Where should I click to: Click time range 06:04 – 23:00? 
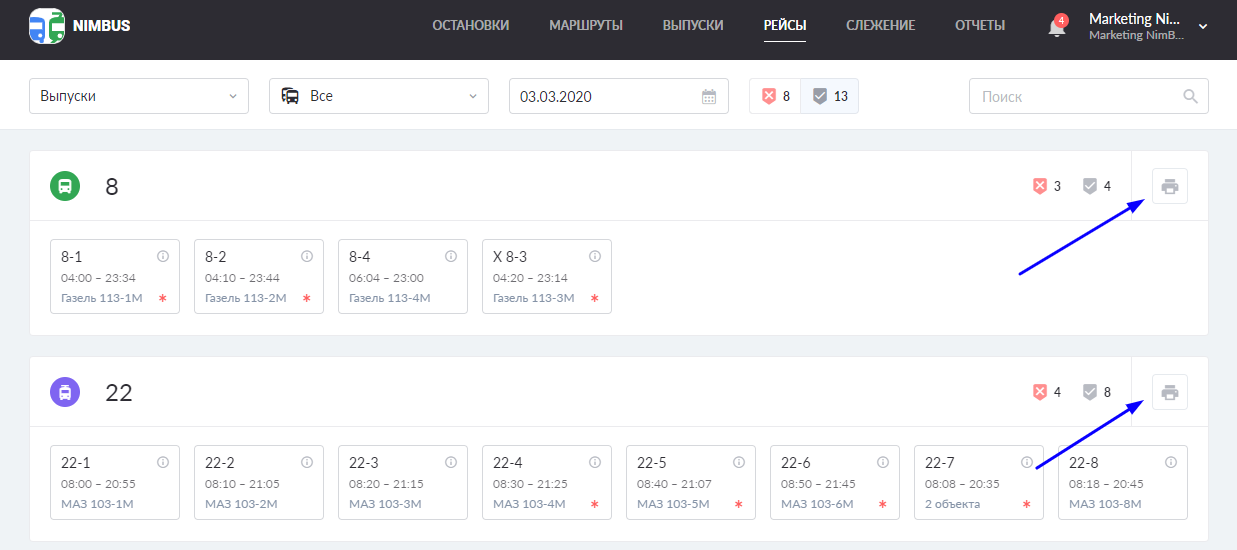pyautogui.click(x=386, y=278)
